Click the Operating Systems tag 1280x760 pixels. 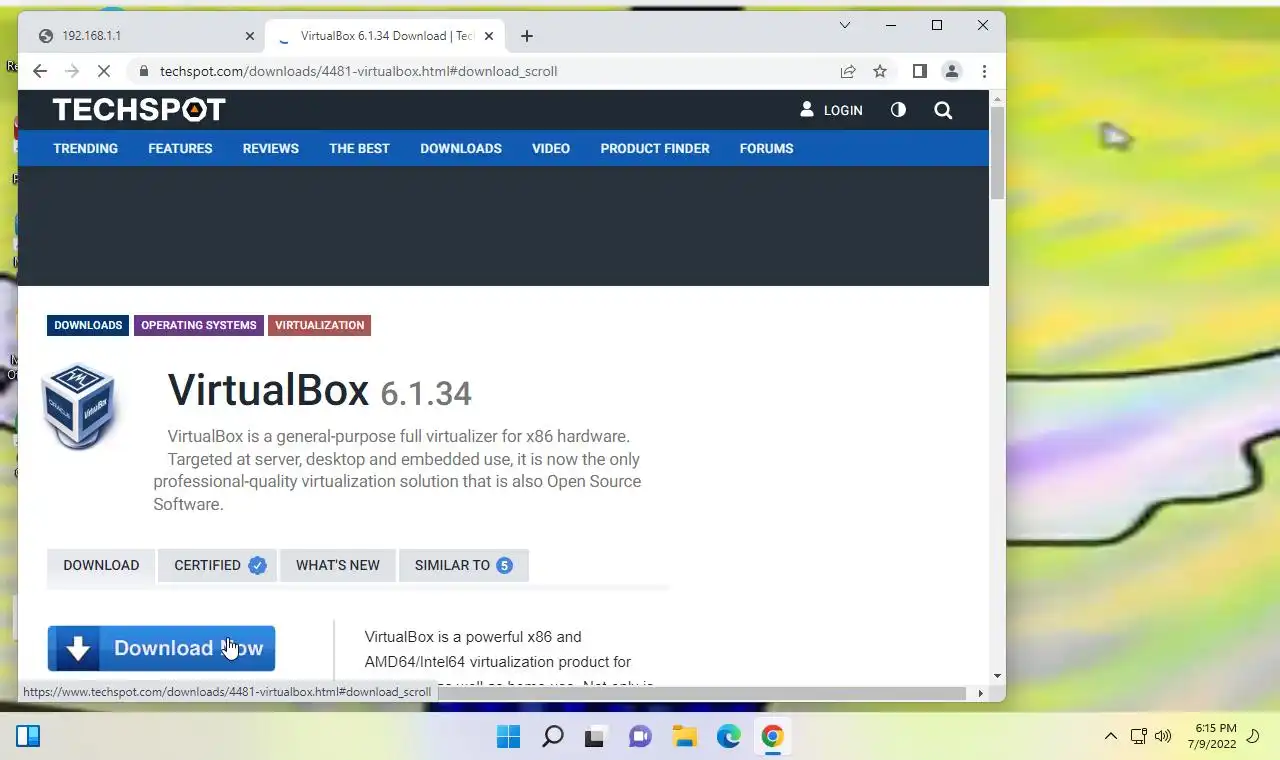198,325
